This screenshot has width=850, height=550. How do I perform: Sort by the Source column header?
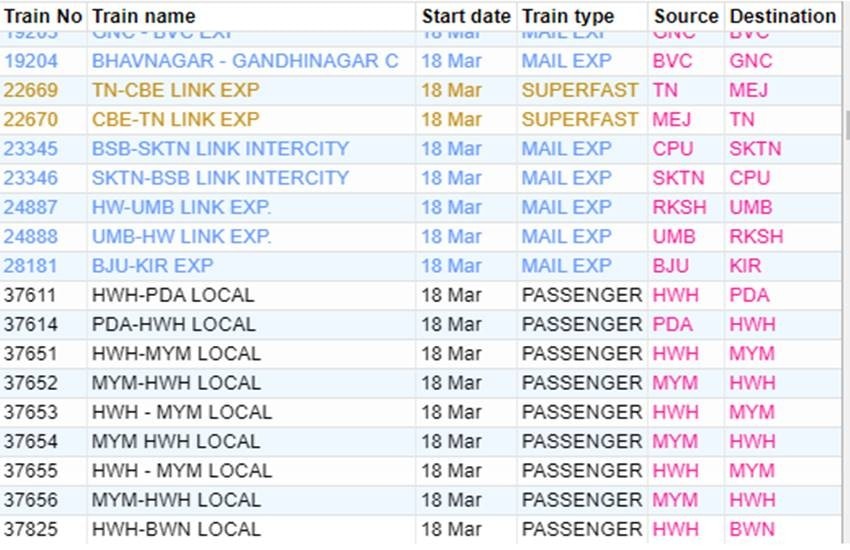[686, 16]
